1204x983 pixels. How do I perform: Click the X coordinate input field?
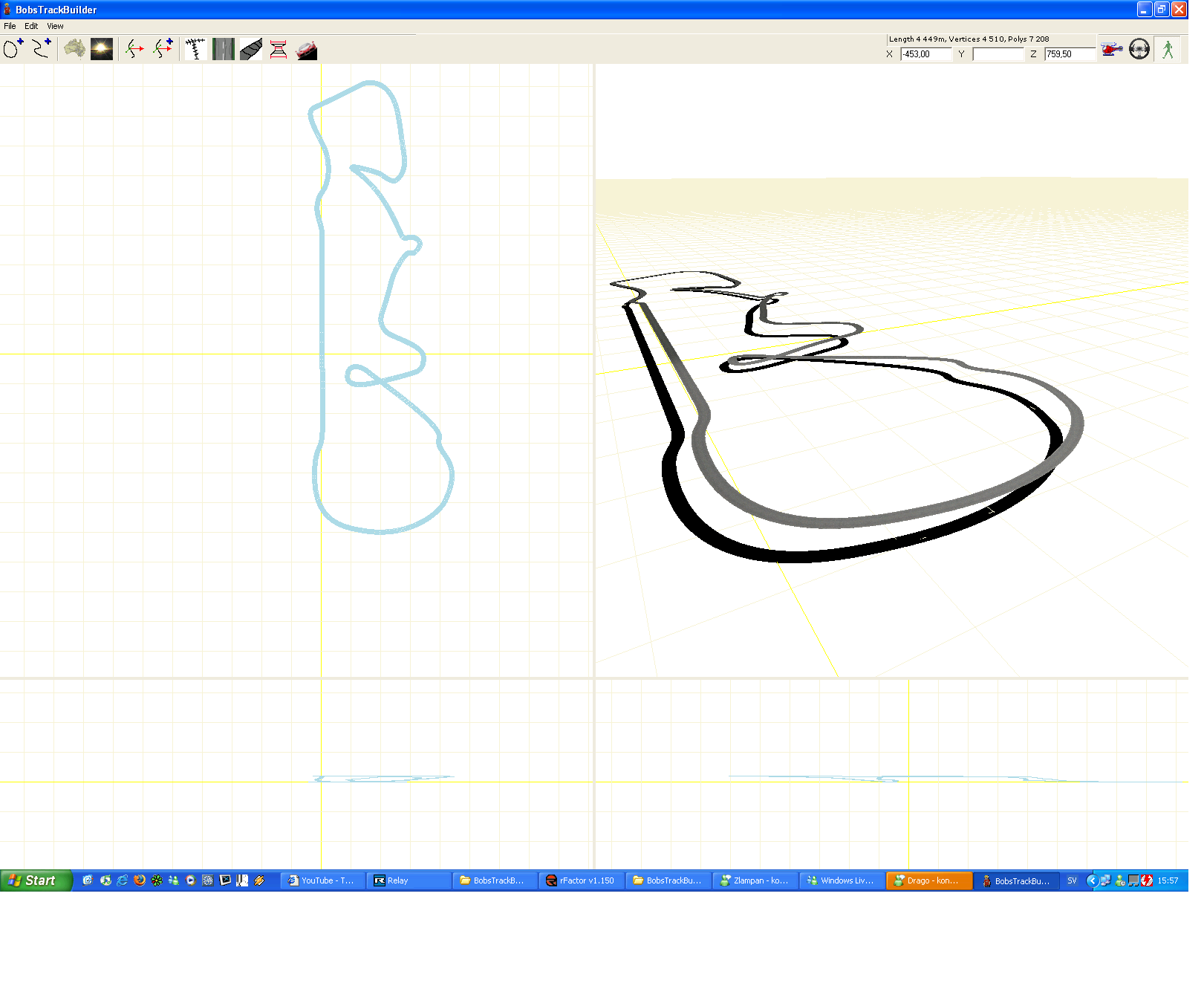pos(925,54)
